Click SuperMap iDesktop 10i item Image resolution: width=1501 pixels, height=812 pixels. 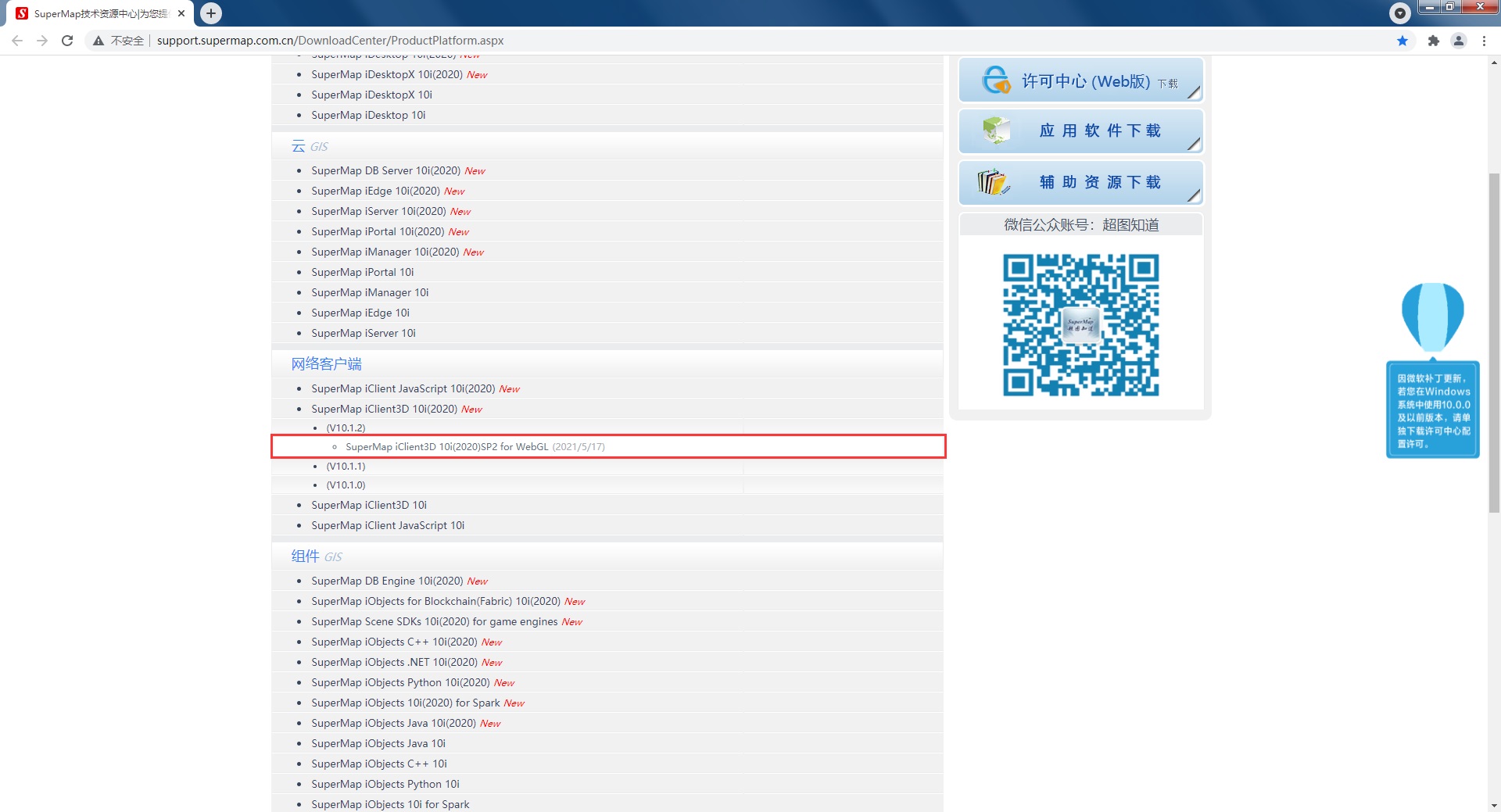tap(368, 115)
